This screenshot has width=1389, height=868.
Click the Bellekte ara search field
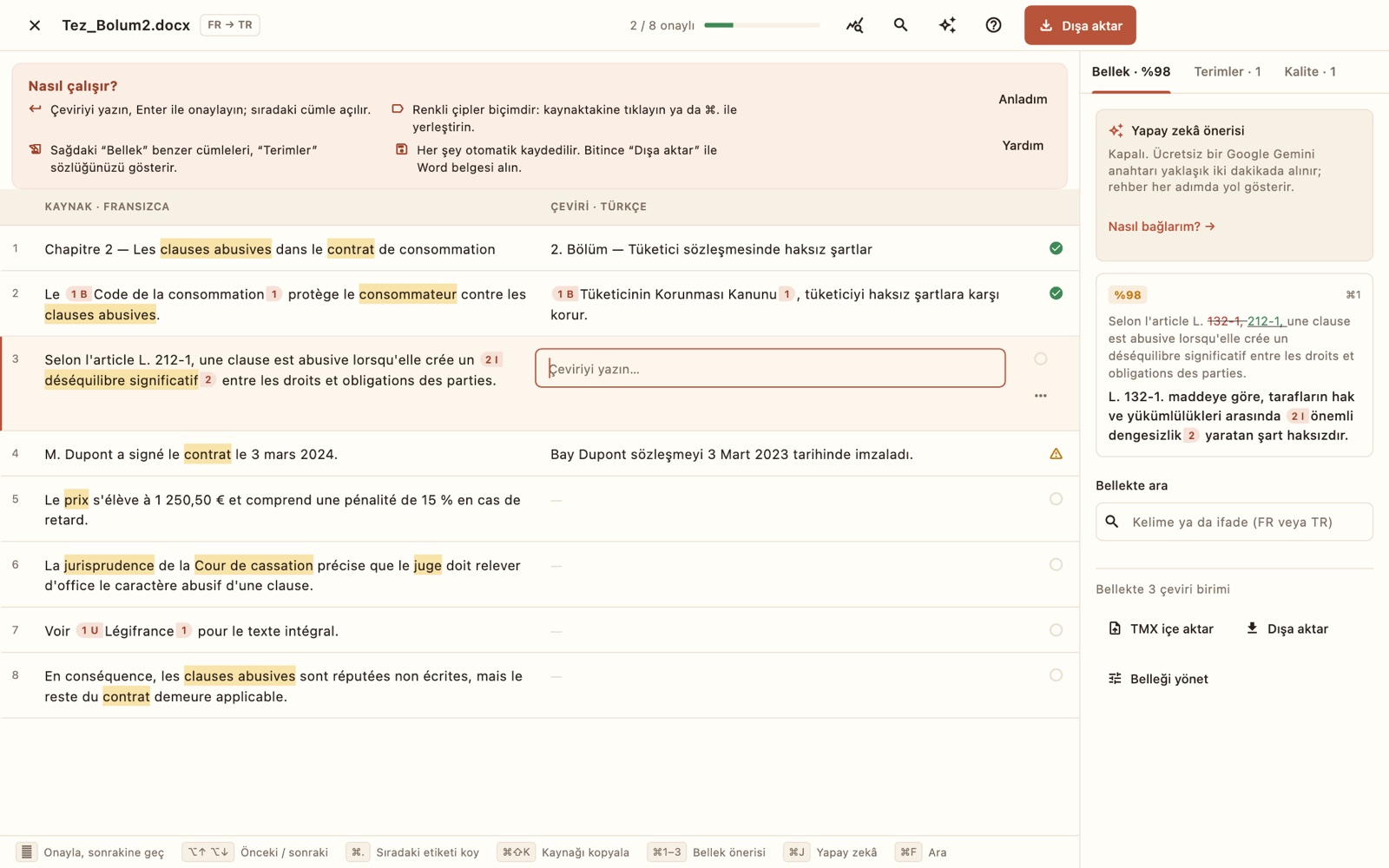(1234, 522)
